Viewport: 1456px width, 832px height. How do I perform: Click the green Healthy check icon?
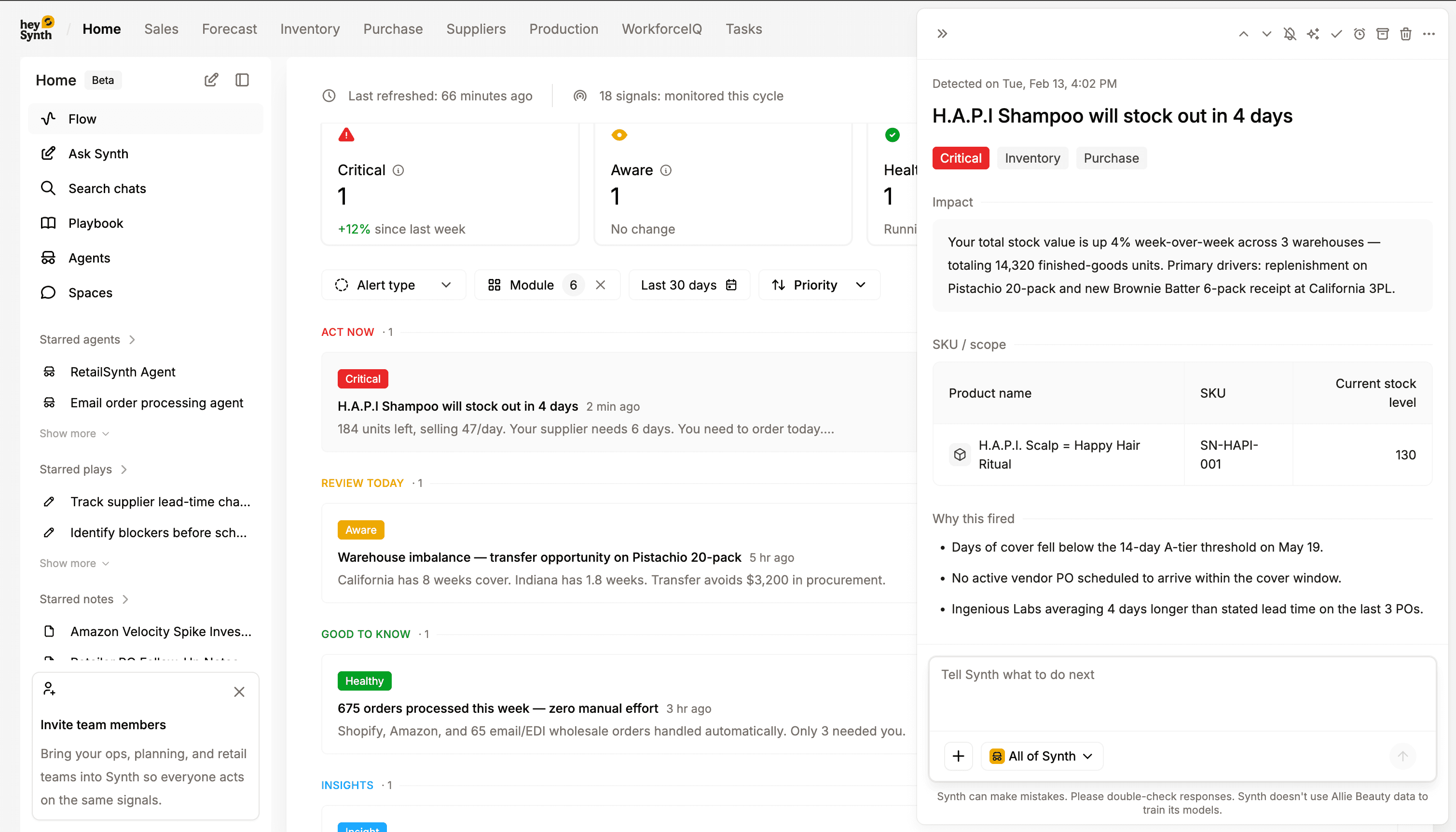(892, 135)
